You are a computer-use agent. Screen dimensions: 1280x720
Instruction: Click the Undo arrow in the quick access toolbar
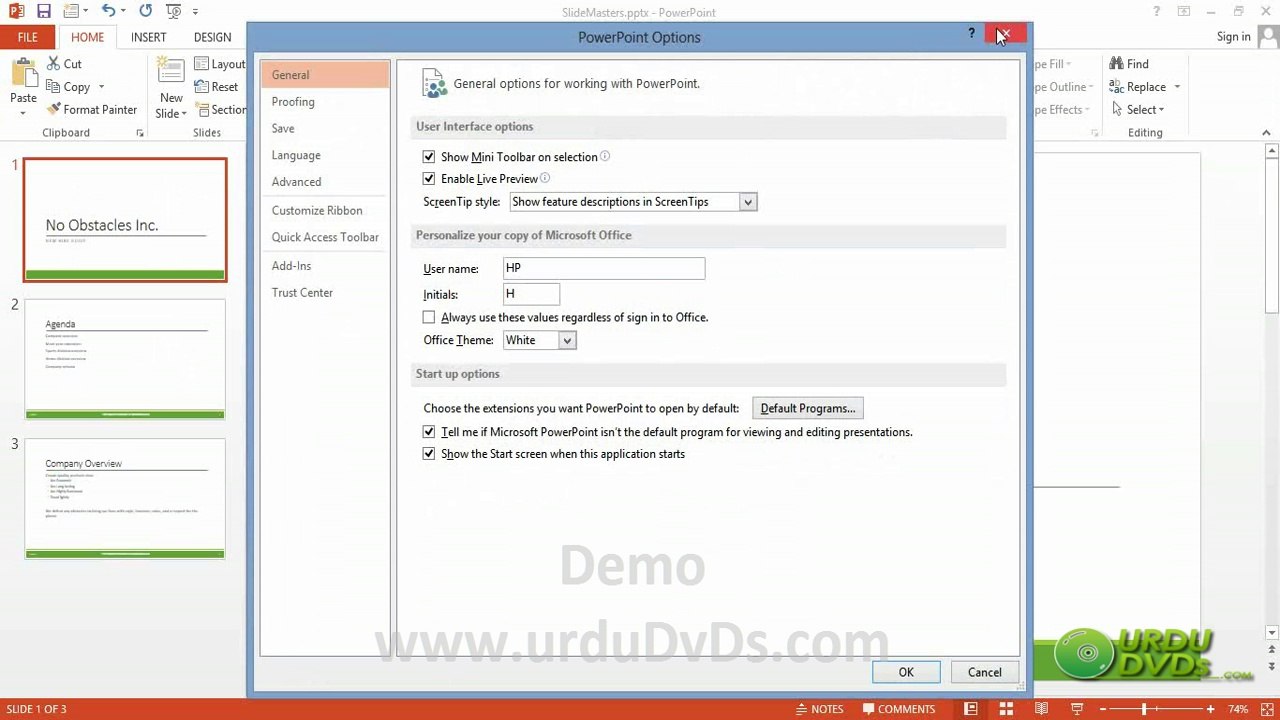tap(108, 11)
